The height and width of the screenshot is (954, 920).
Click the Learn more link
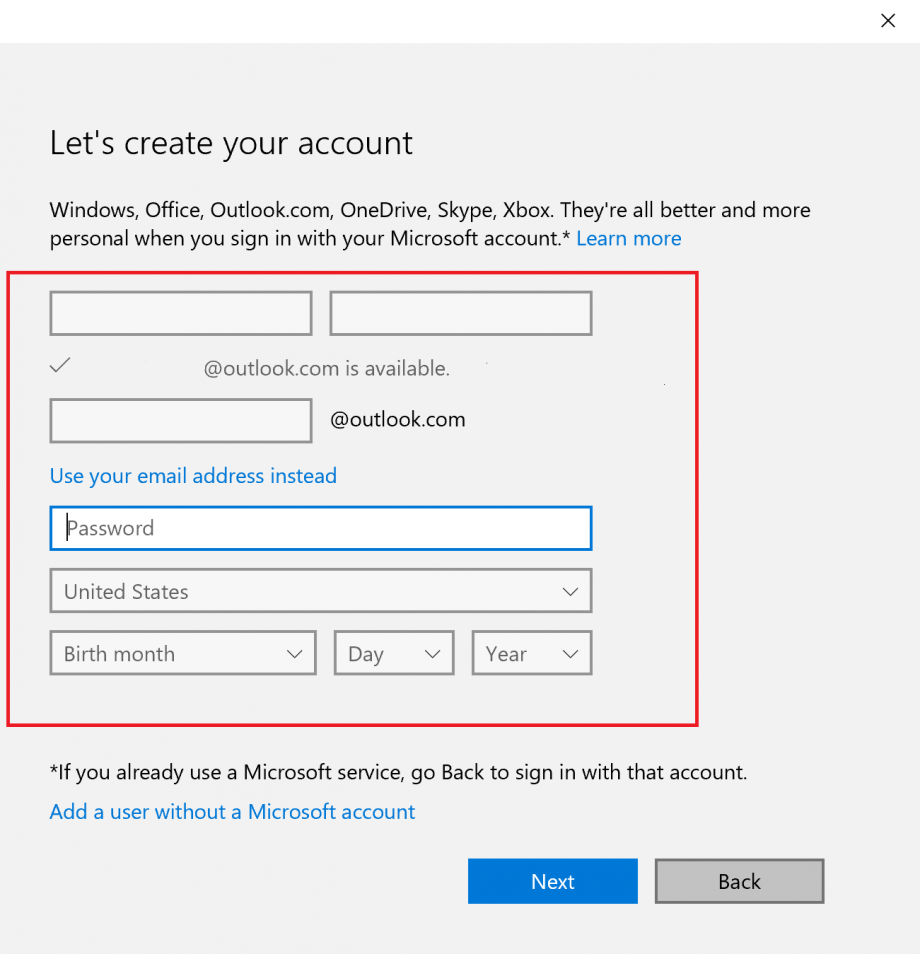pos(628,238)
